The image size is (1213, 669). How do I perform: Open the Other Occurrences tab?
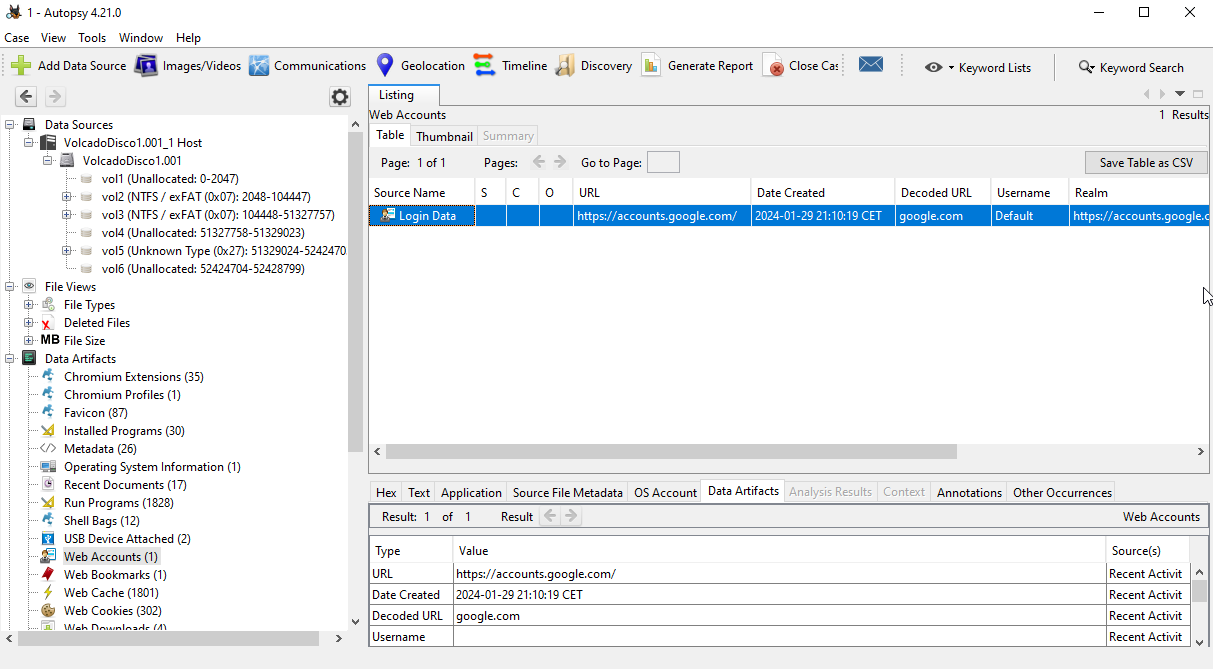pyautogui.click(x=1062, y=492)
